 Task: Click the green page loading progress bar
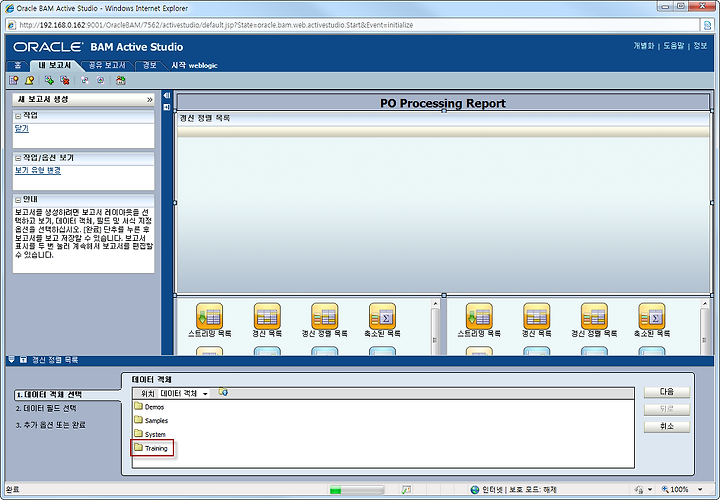coord(356,490)
